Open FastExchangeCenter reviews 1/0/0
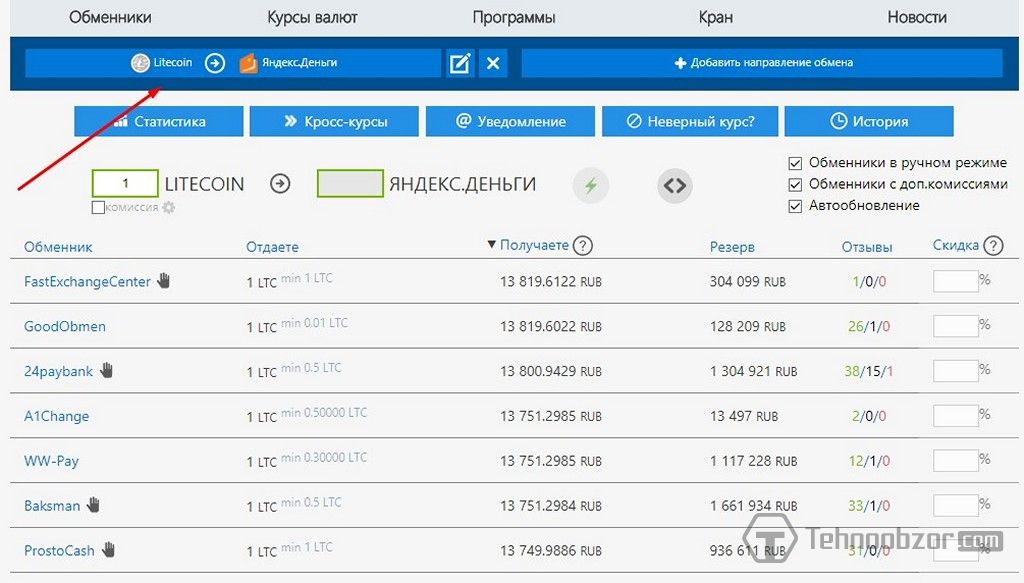Screen dimensions: 1024x583 coord(869,282)
